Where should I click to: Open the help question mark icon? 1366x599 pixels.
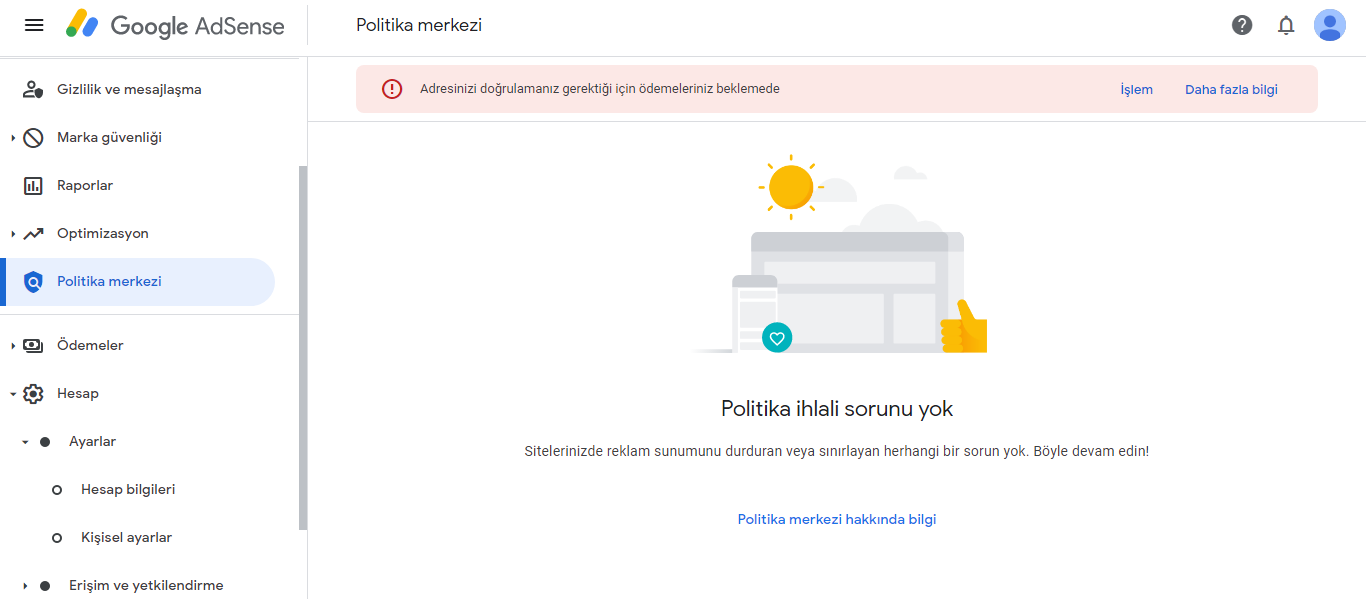pos(1242,25)
